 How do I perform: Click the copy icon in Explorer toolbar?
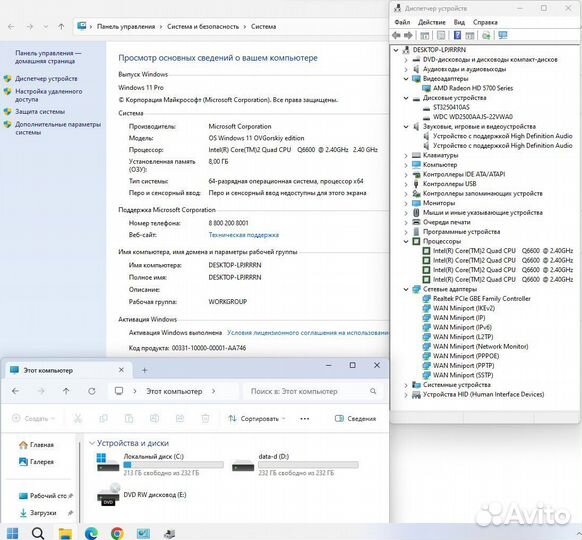click(x=103, y=419)
